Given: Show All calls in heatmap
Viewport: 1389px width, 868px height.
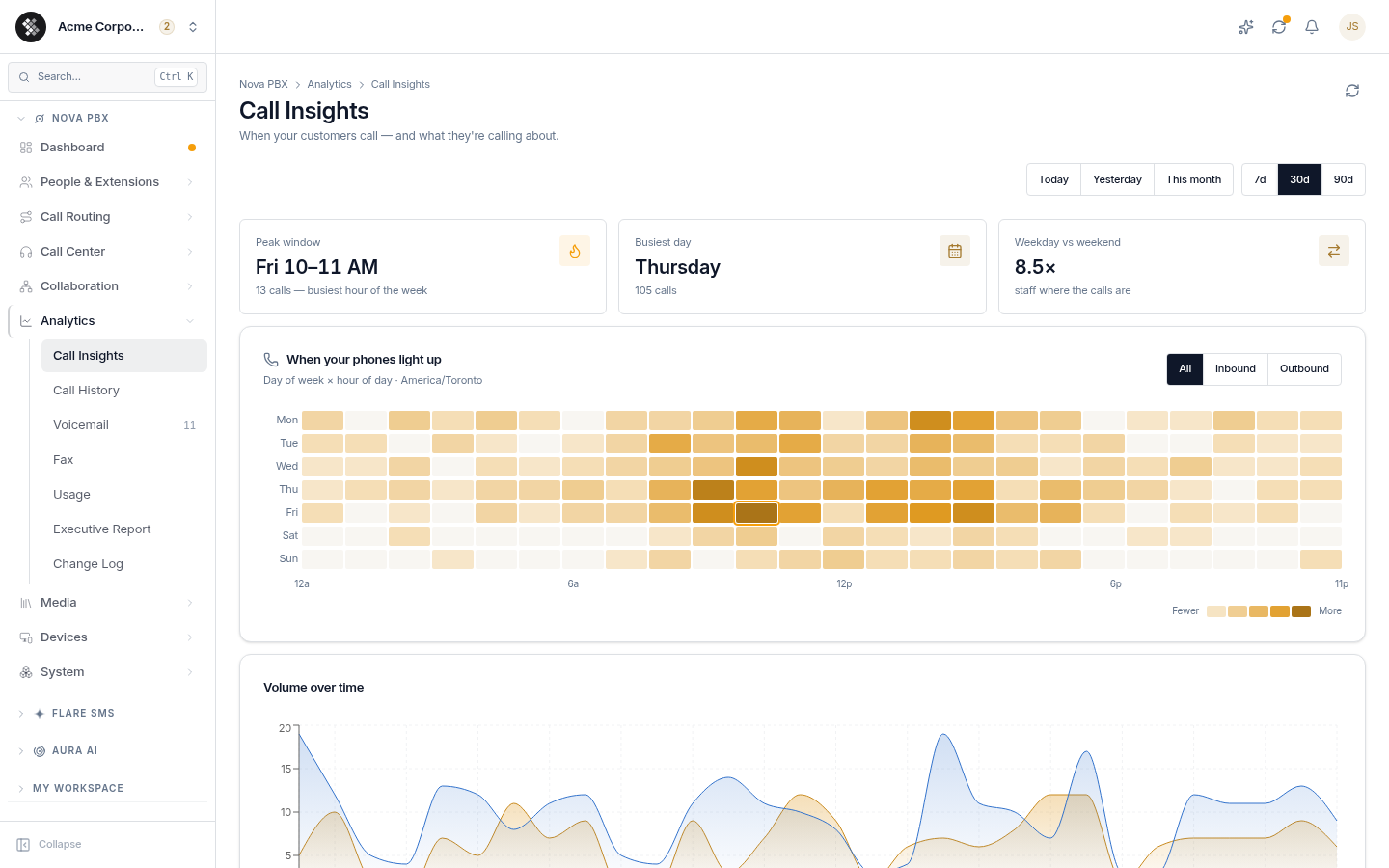Looking at the screenshot, I should tap(1185, 369).
